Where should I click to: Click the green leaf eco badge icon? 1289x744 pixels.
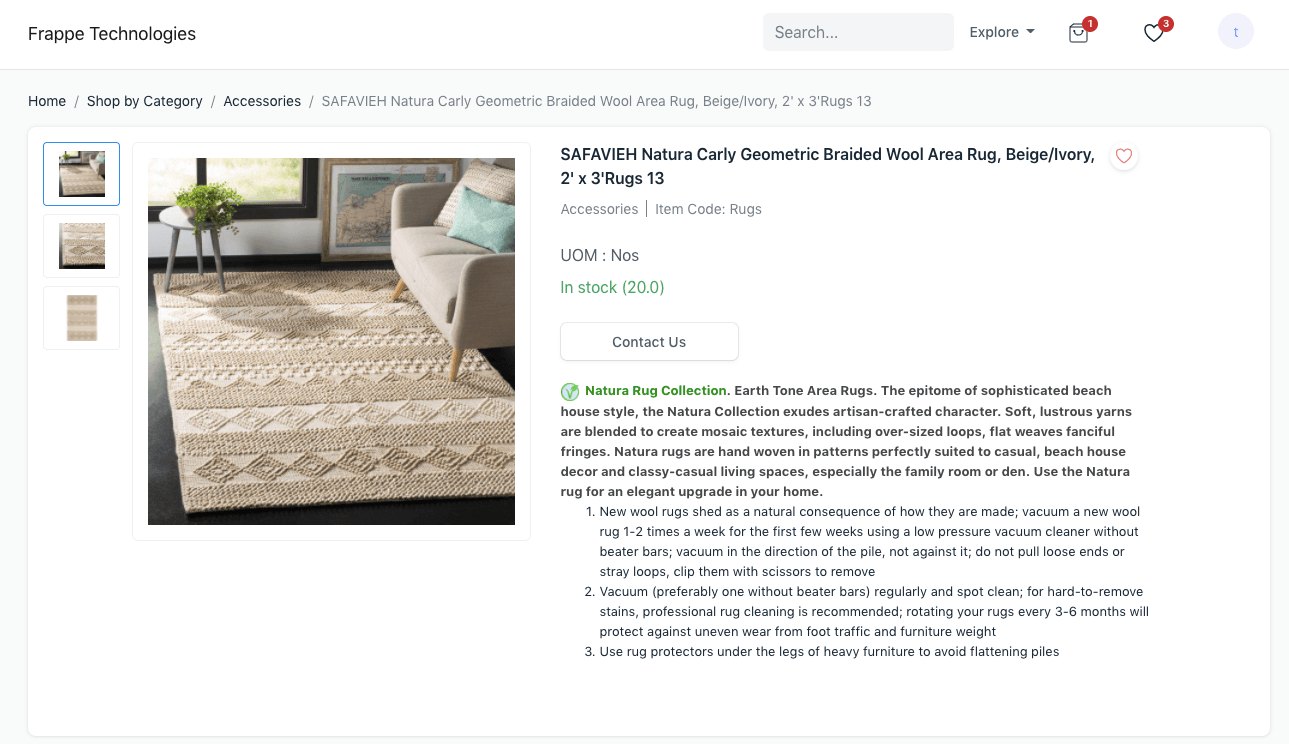click(x=570, y=391)
